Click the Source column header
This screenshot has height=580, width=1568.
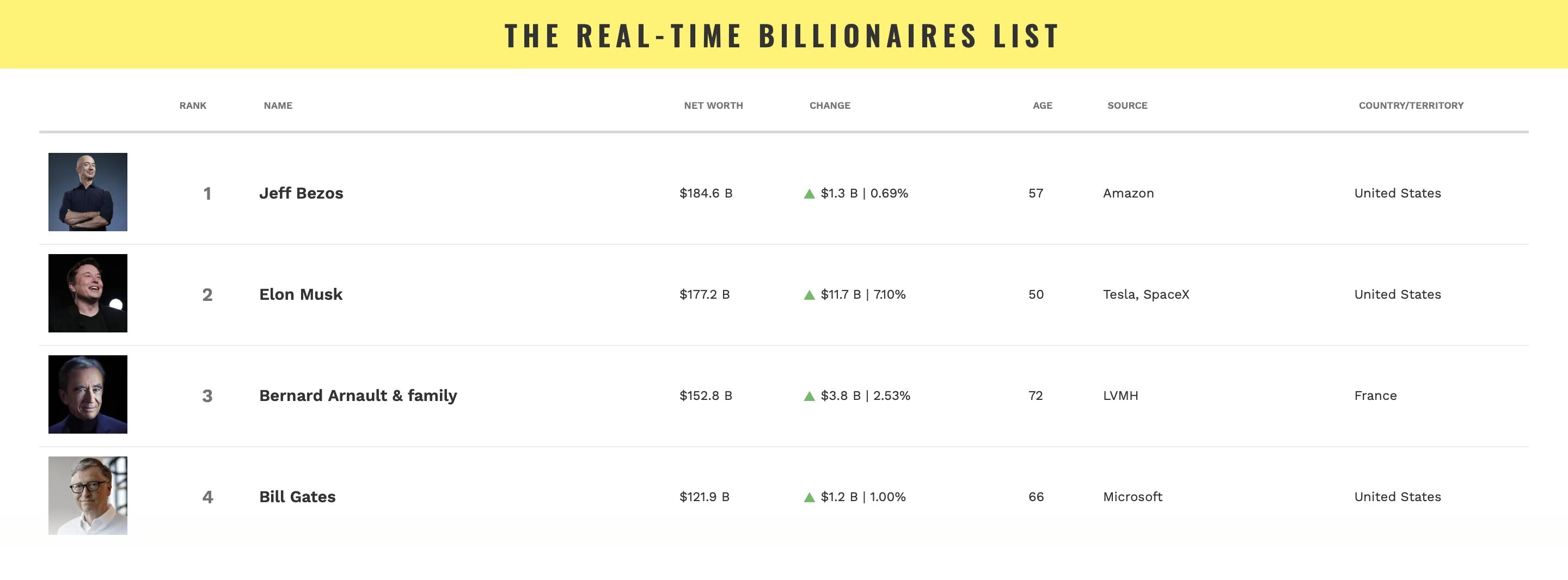click(1128, 106)
